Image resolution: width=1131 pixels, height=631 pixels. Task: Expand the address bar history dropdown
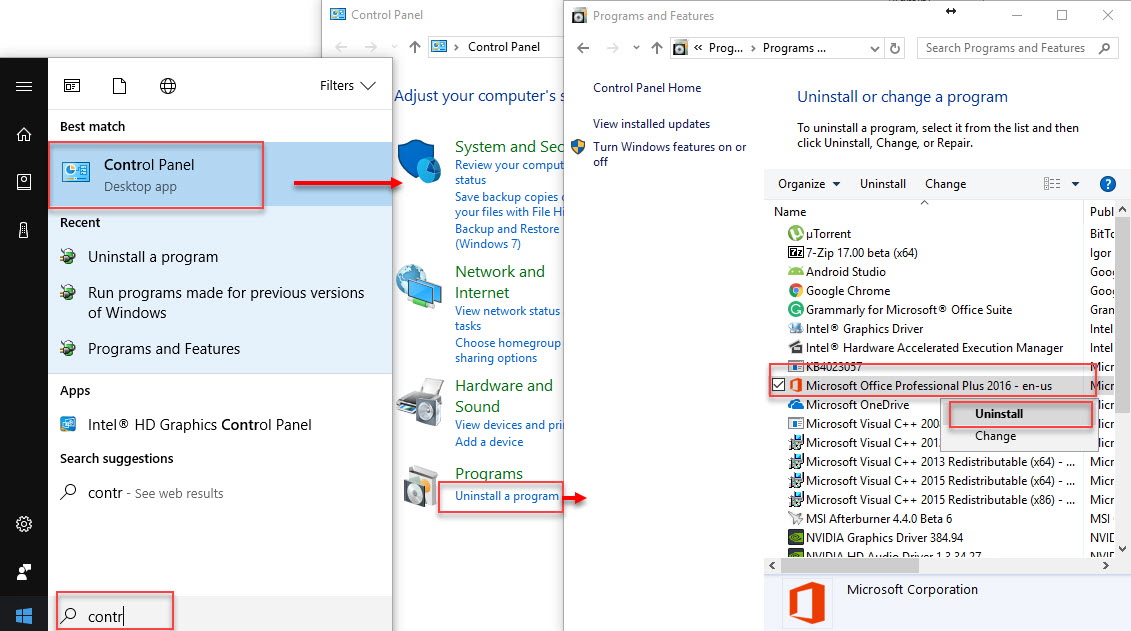[875, 48]
